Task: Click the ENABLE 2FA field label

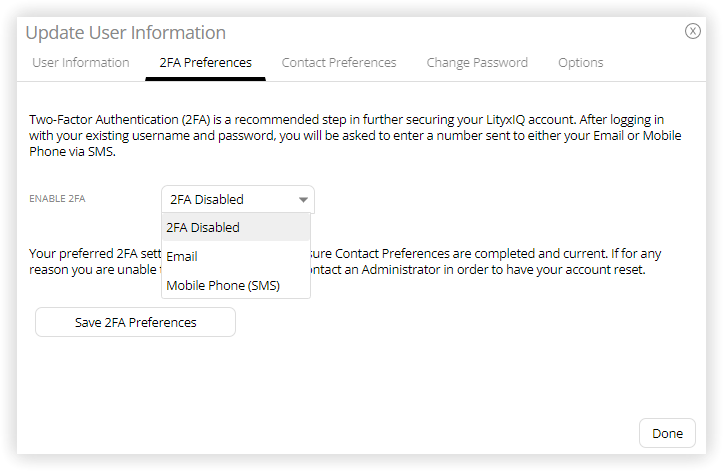Action: [57, 199]
